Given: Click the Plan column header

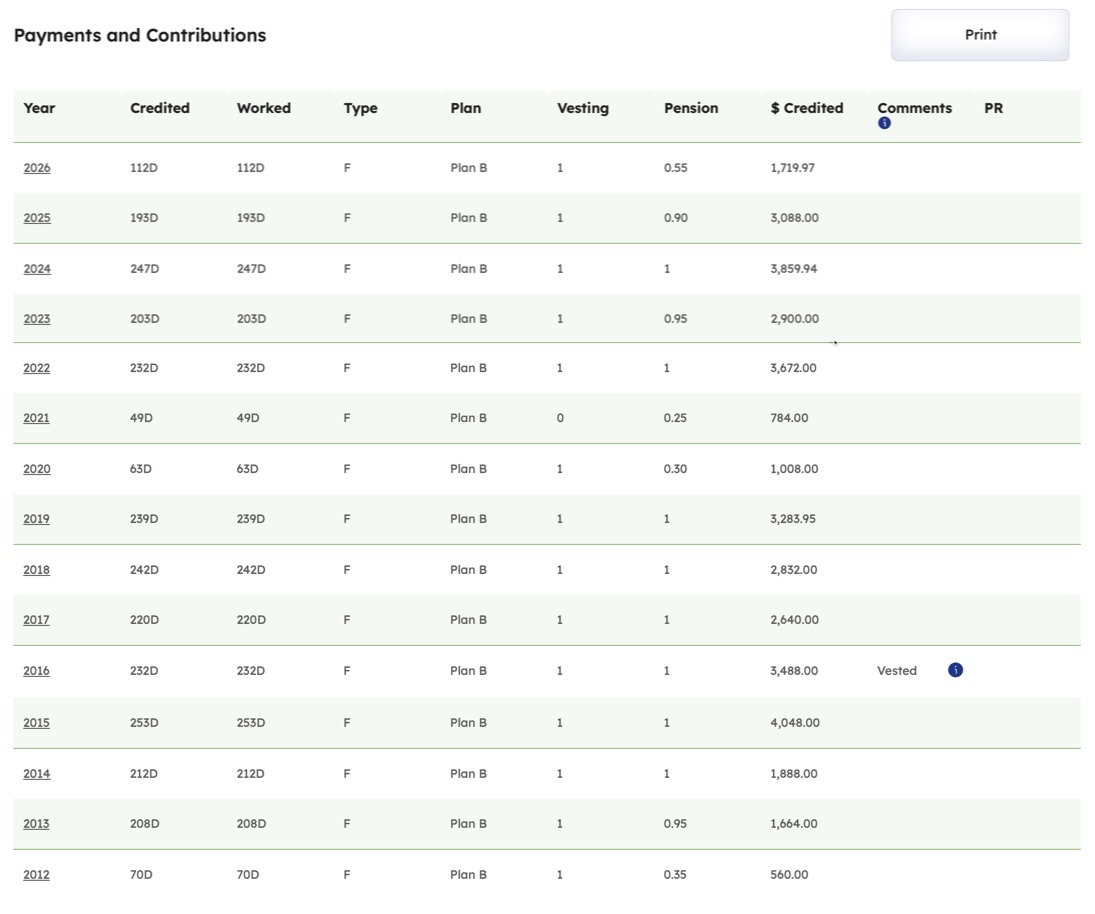Looking at the screenshot, I should point(466,108).
